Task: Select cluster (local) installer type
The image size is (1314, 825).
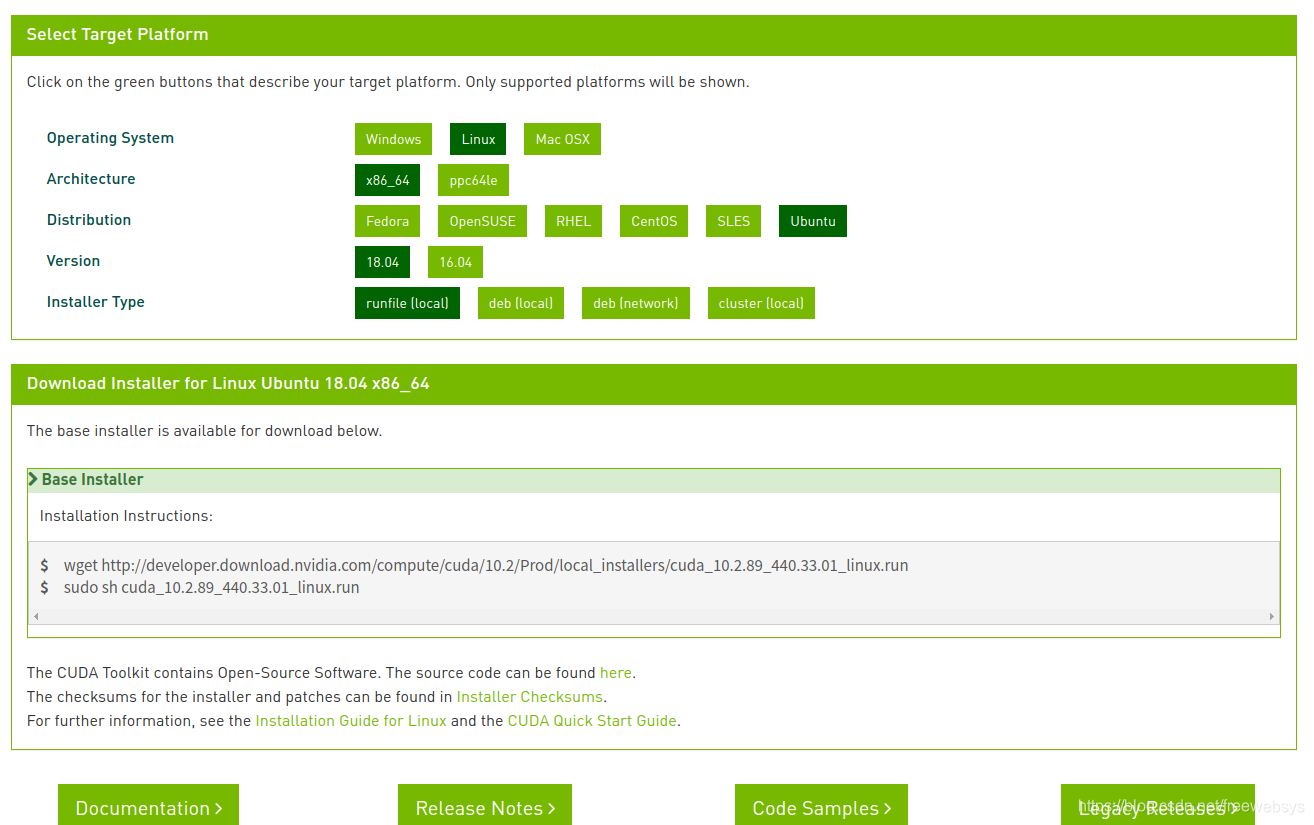Action: click(761, 303)
